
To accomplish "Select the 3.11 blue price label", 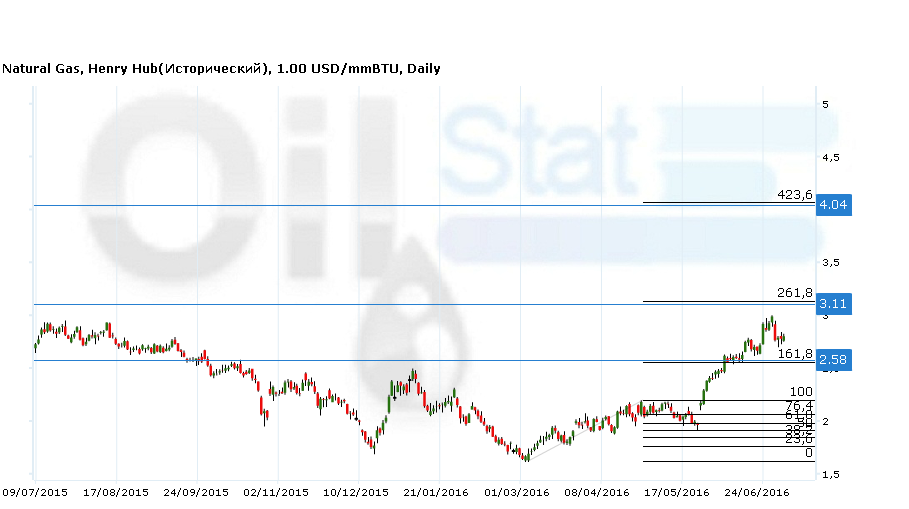I will 833,303.
